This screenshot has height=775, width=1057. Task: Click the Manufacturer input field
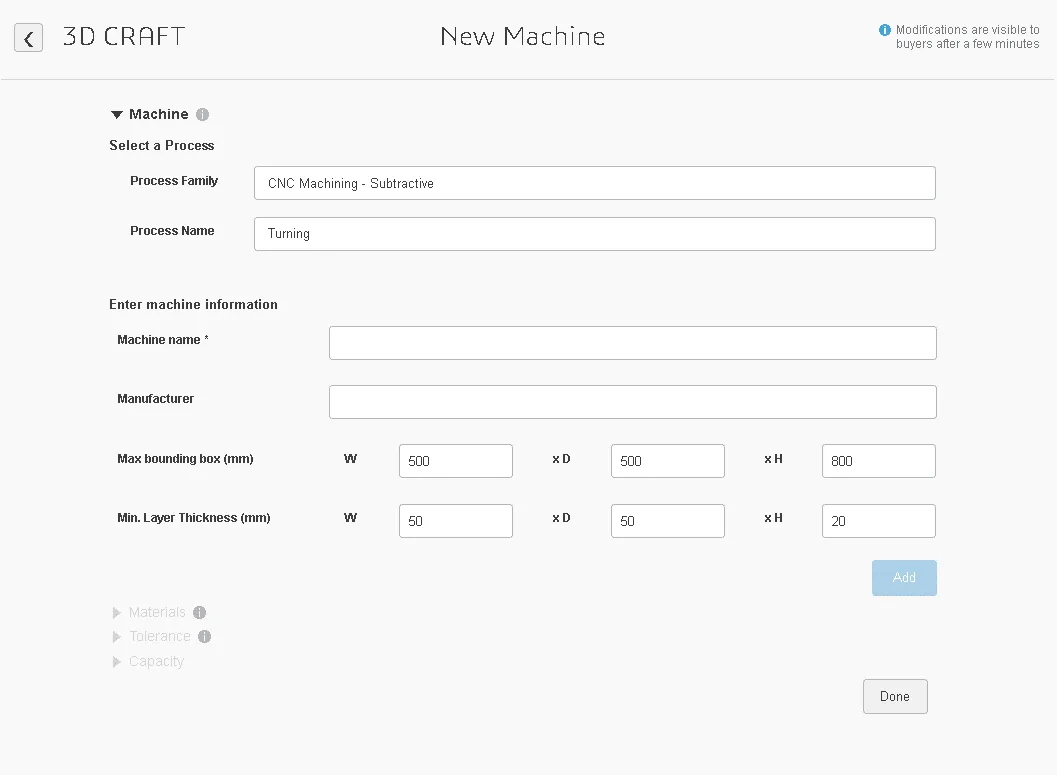[x=632, y=402]
